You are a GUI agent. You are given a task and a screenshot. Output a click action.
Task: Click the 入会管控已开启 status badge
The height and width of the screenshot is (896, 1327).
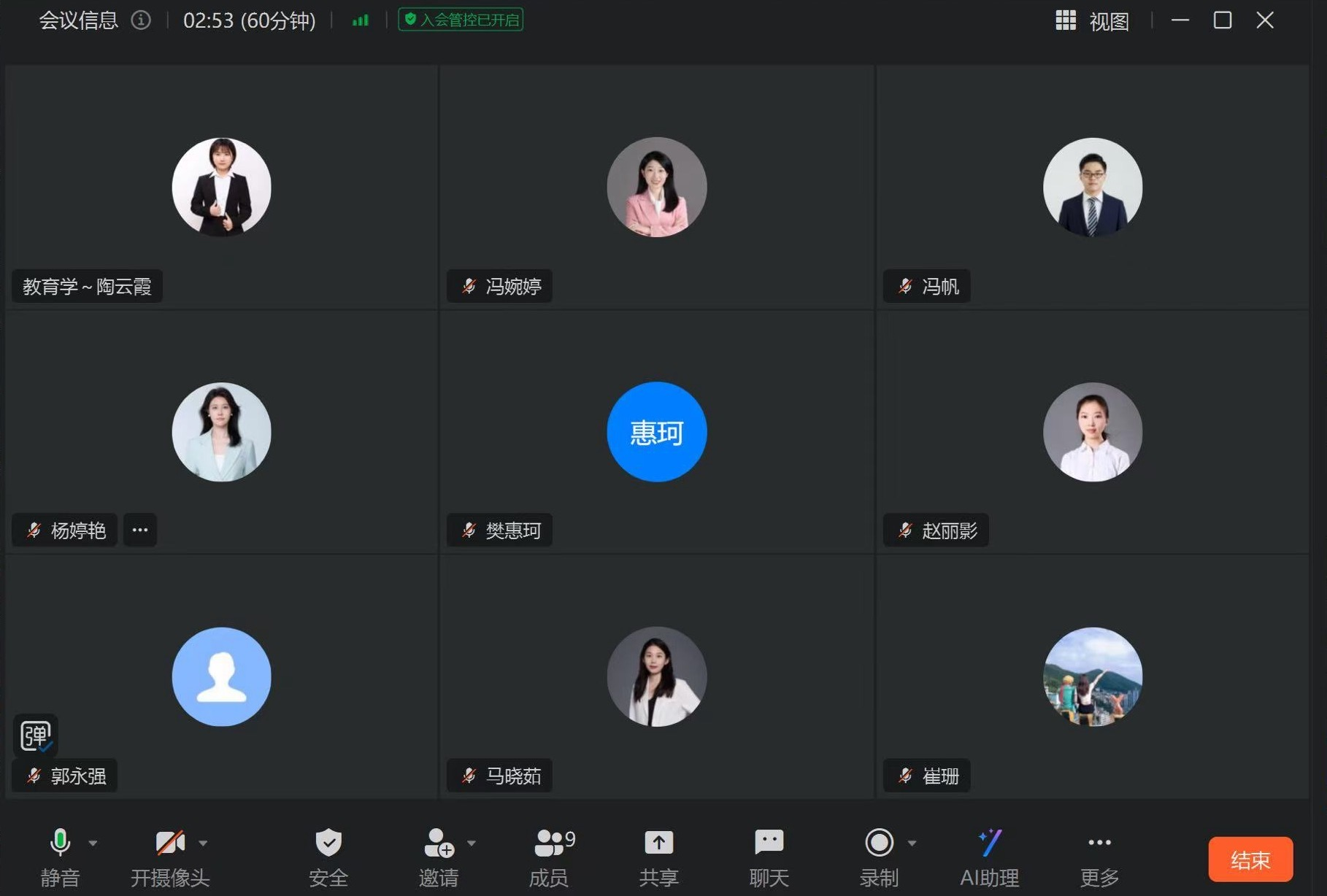pos(461,20)
